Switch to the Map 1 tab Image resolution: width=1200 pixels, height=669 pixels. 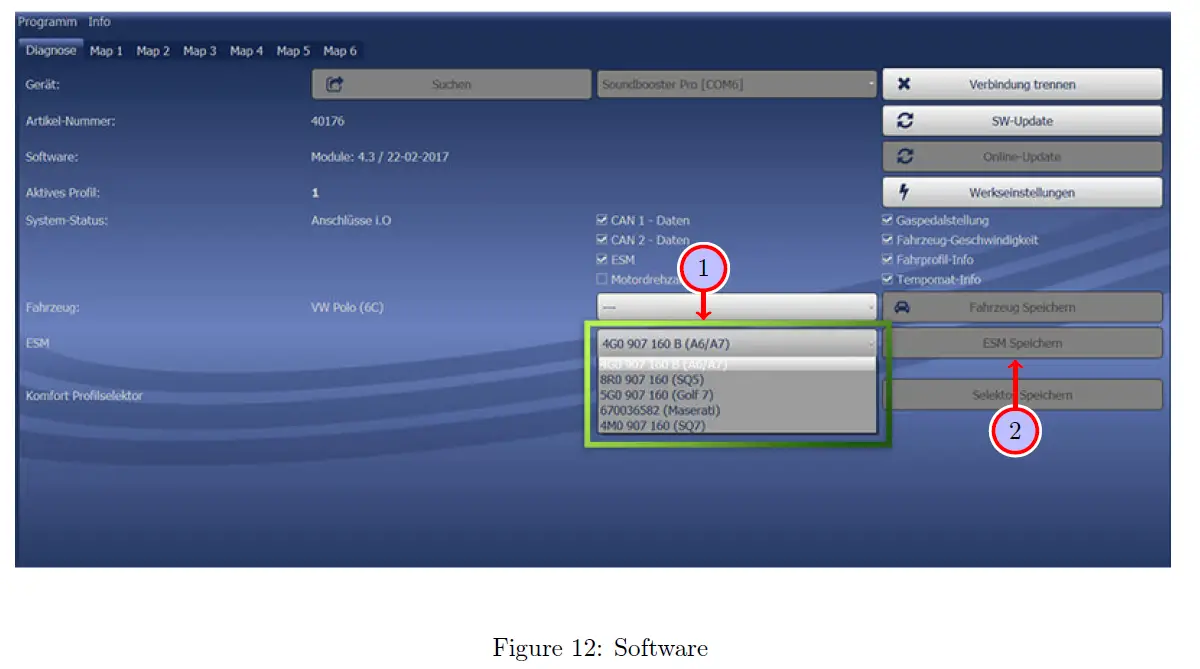coord(106,51)
